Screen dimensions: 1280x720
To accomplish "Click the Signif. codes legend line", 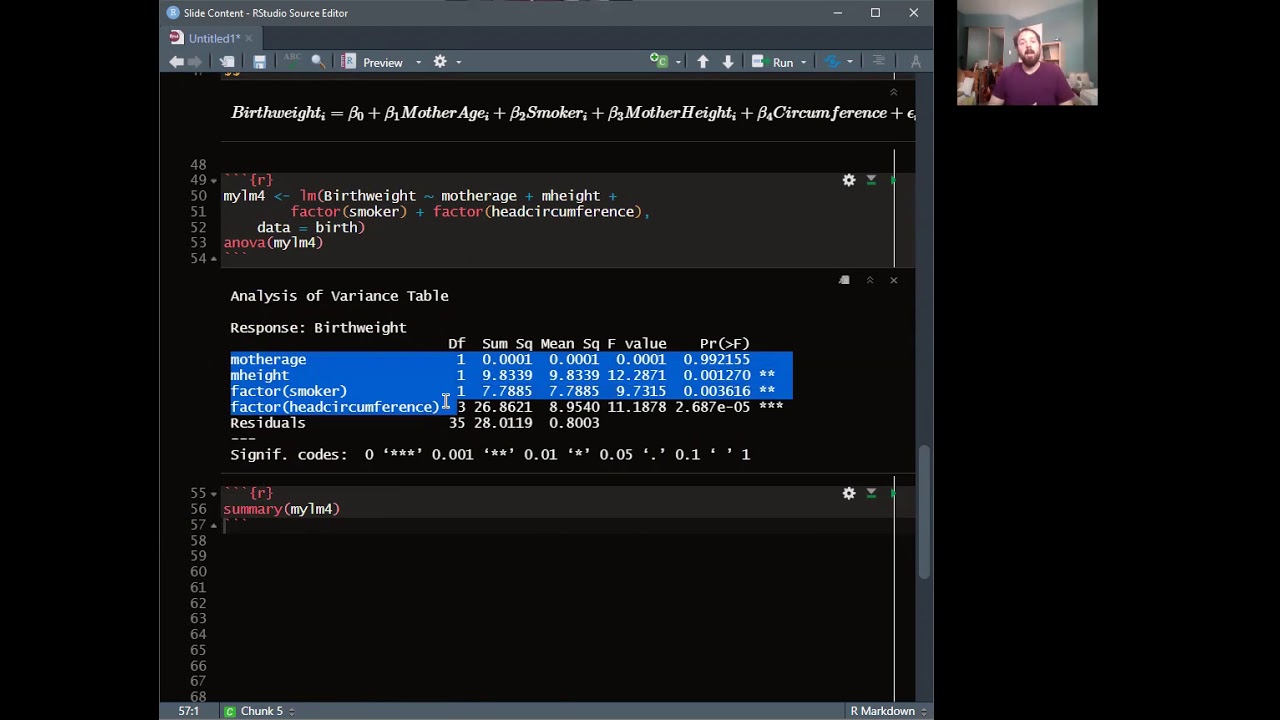I will click(490, 455).
